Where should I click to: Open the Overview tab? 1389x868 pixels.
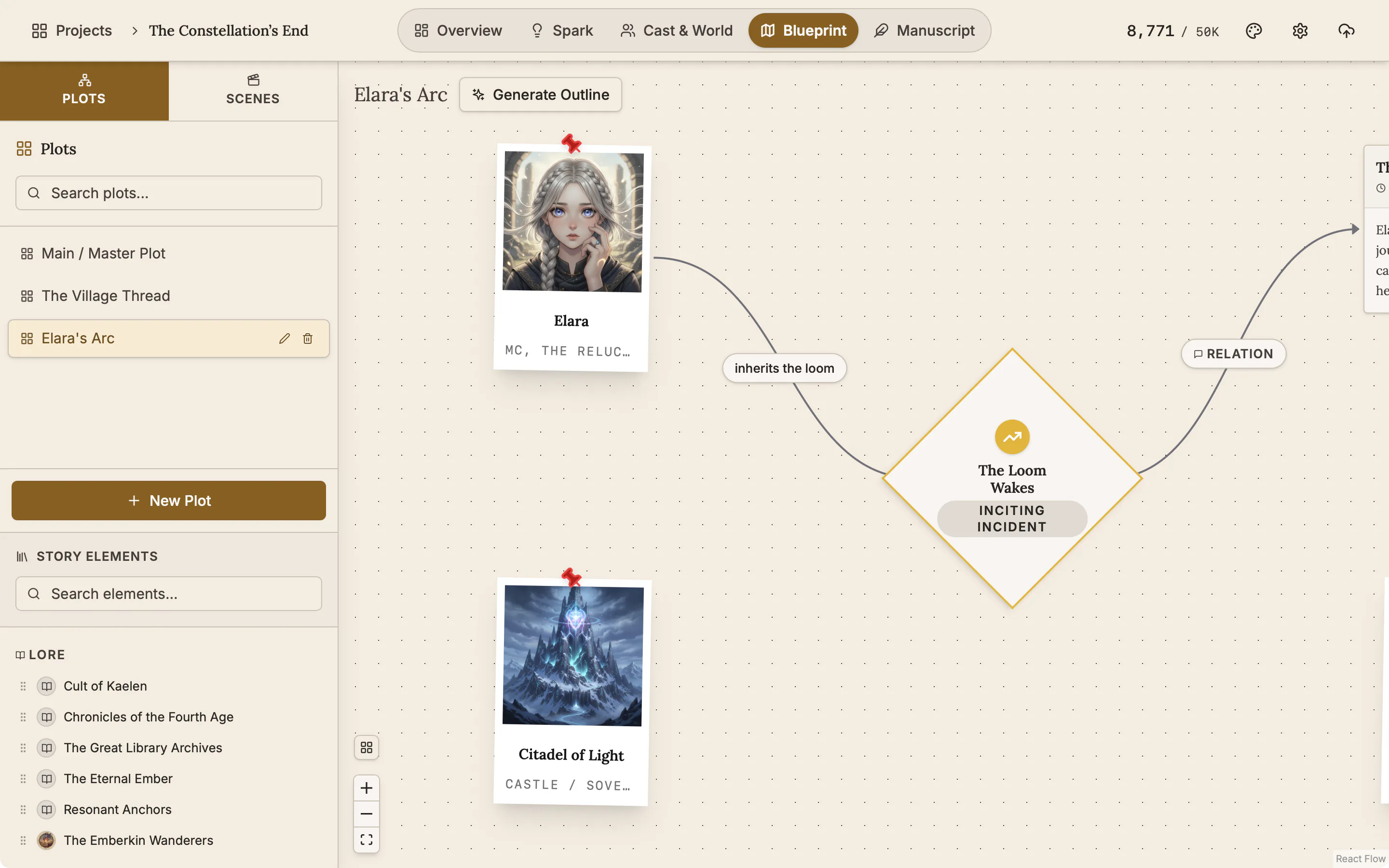coord(458,30)
